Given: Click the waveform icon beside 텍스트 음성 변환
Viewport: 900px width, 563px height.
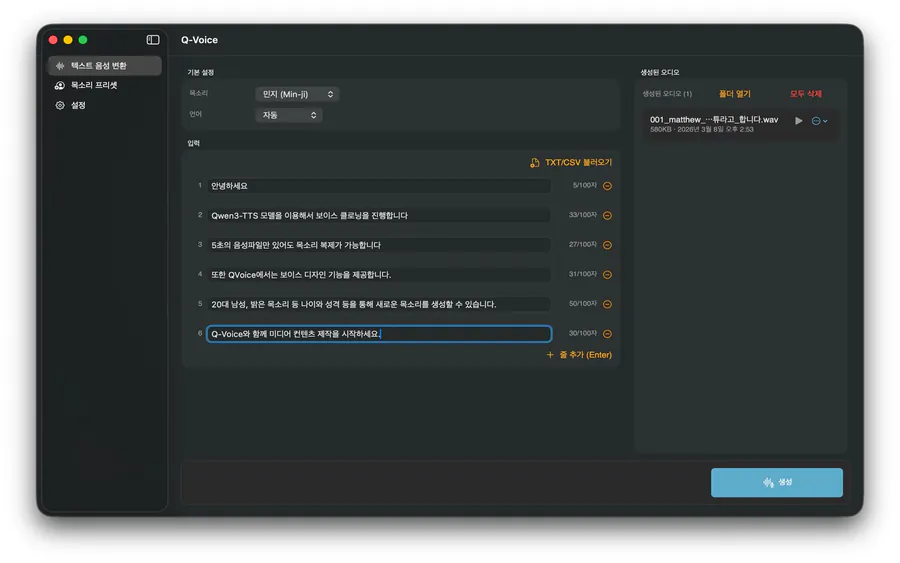Looking at the screenshot, I should point(60,65).
